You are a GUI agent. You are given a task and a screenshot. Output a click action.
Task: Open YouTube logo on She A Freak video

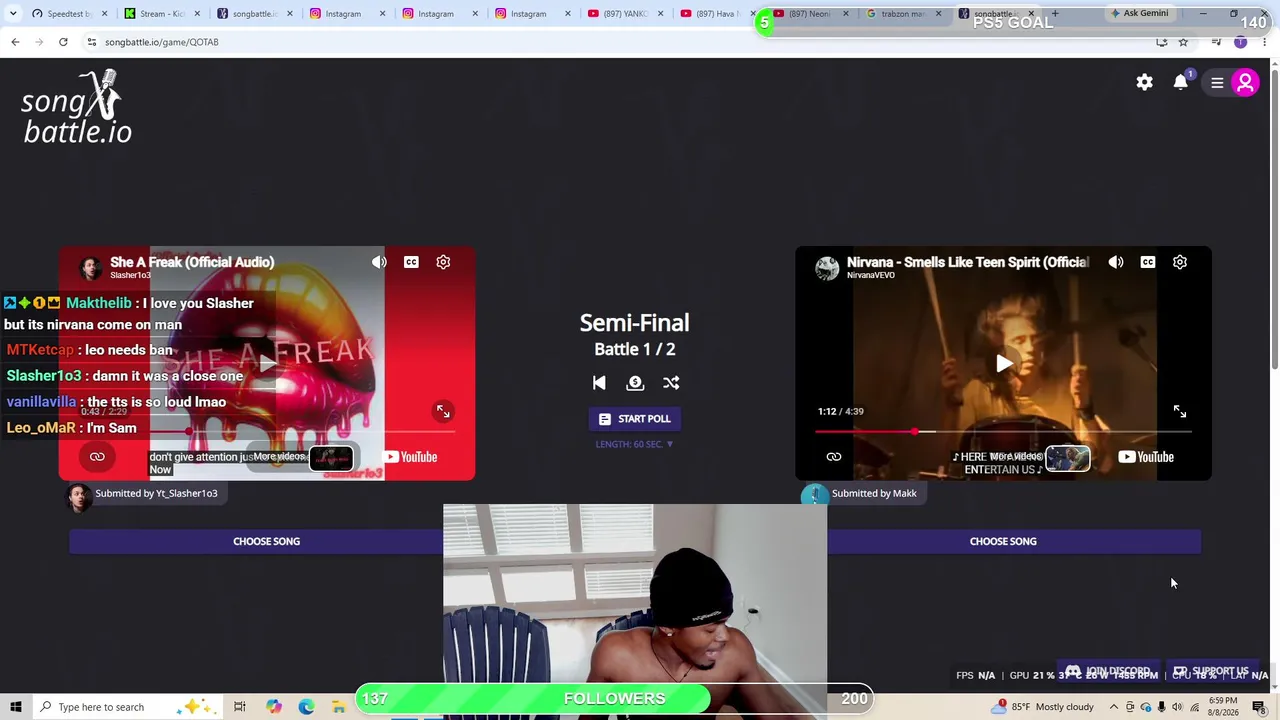pos(410,457)
